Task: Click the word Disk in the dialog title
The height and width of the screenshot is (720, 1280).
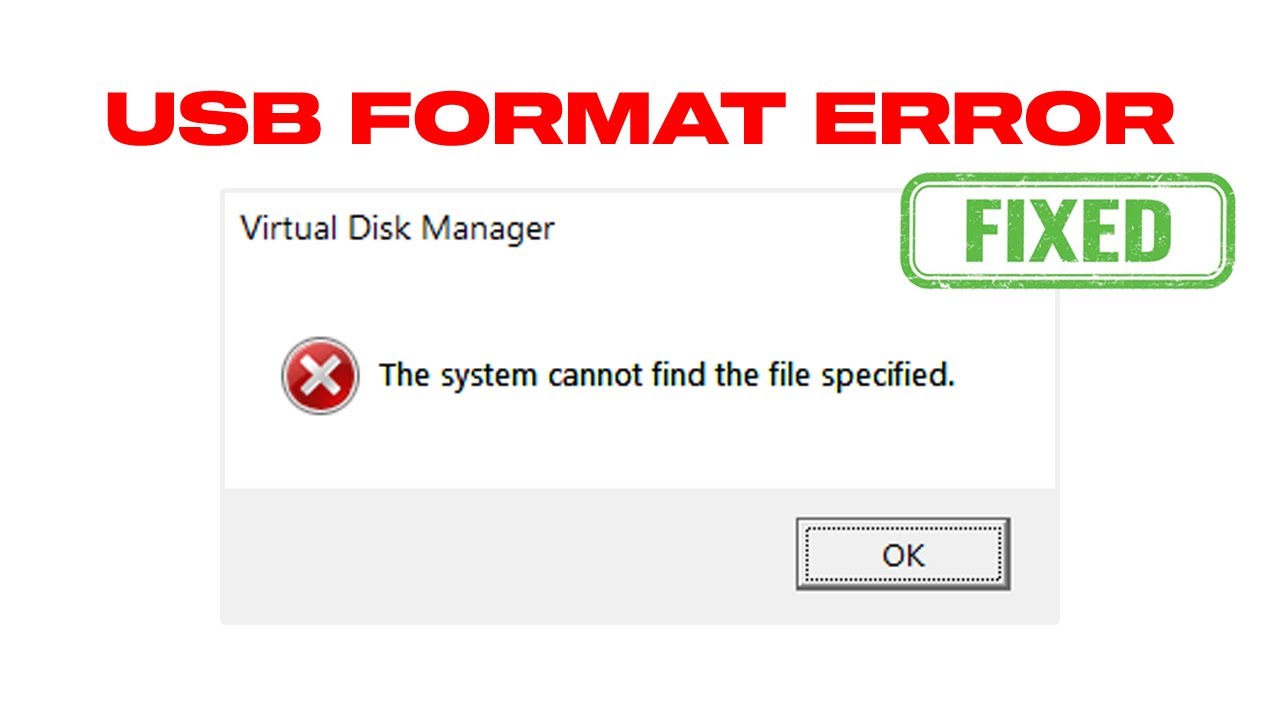Action: pyautogui.click(x=380, y=228)
